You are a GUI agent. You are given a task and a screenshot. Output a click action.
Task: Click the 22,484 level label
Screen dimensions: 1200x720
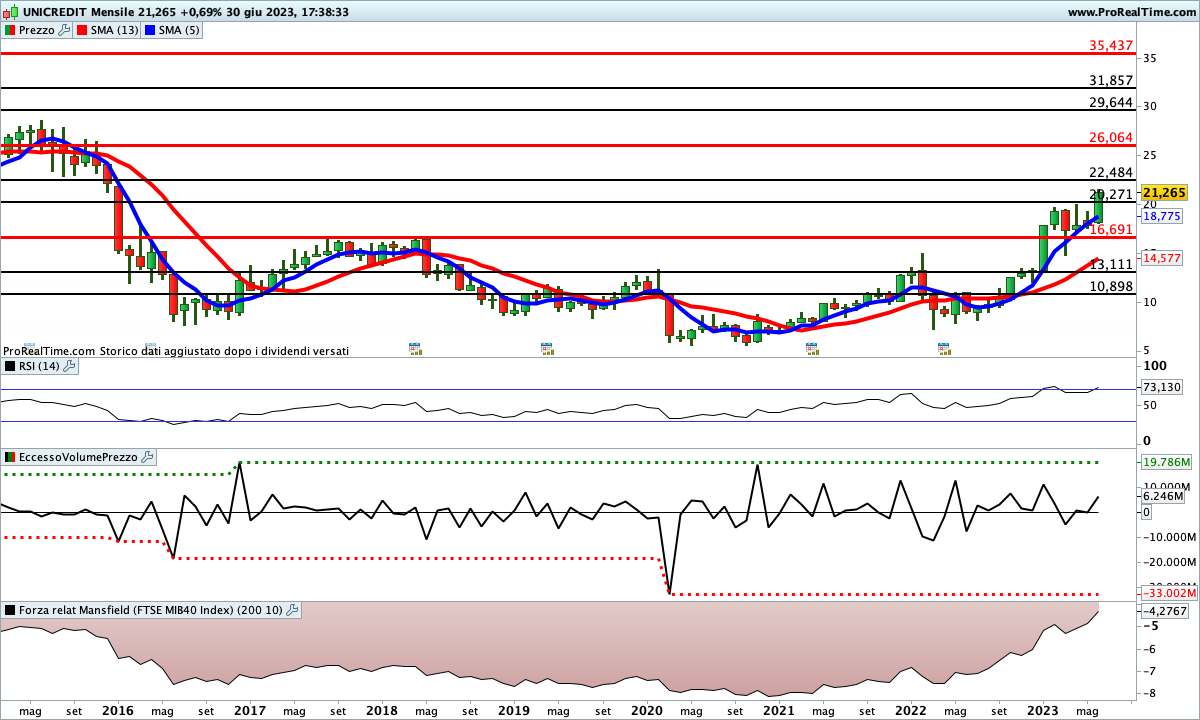(x=1111, y=173)
